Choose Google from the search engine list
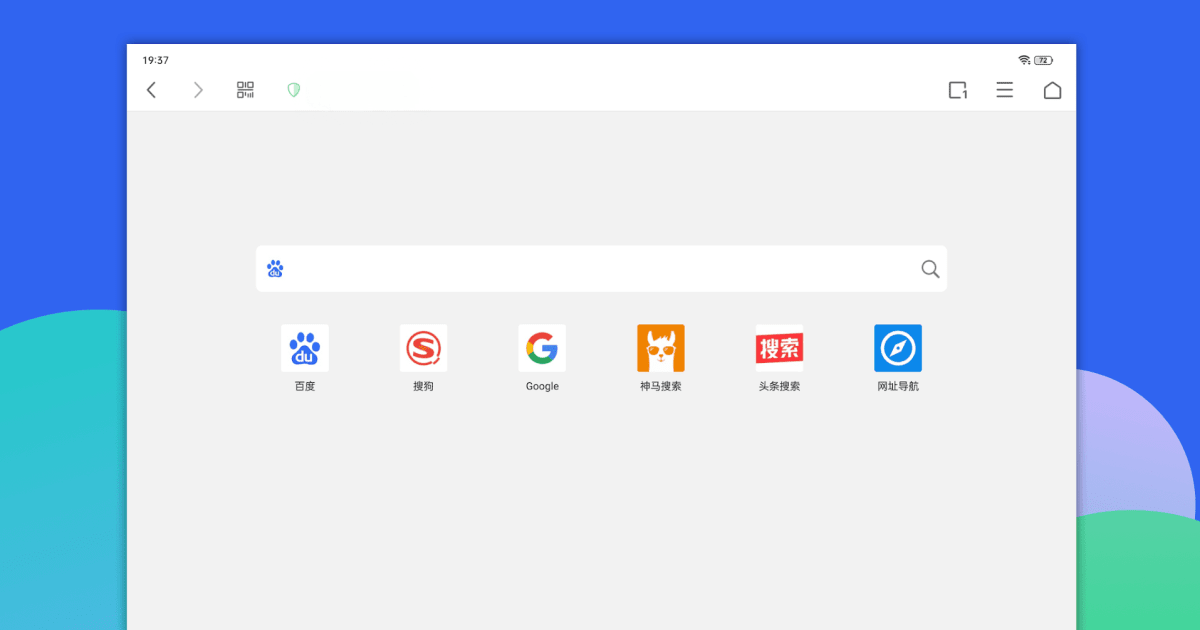The image size is (1200, 630). point(542,348)
